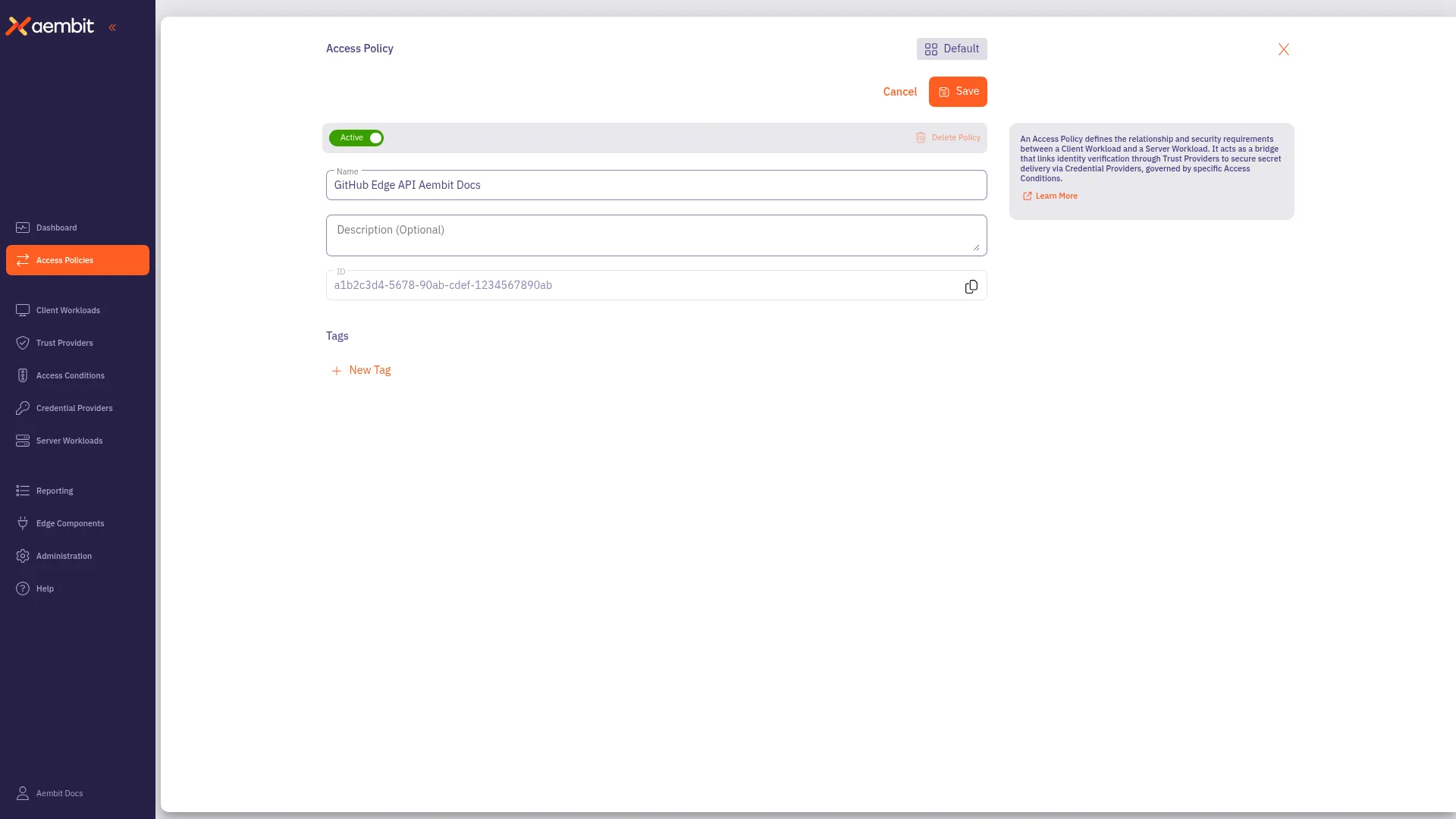Open Credential Providers page

pyautogui.click(x=77, y=408)
